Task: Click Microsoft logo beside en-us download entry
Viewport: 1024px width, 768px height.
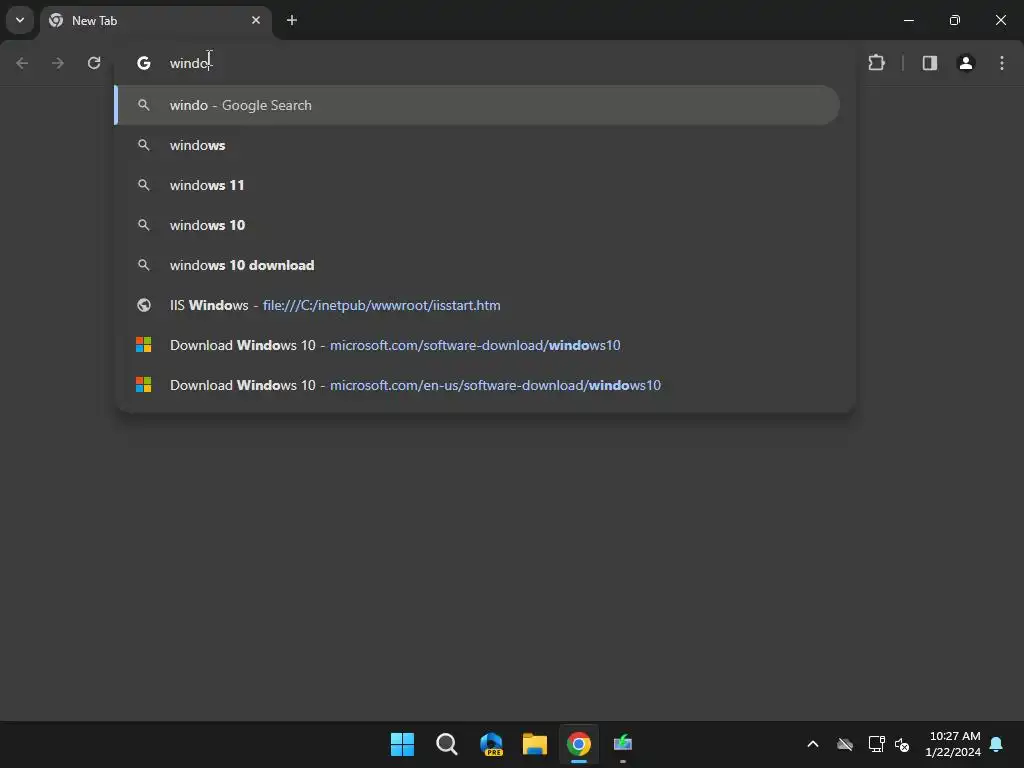Action: click(x=144, y=385)
